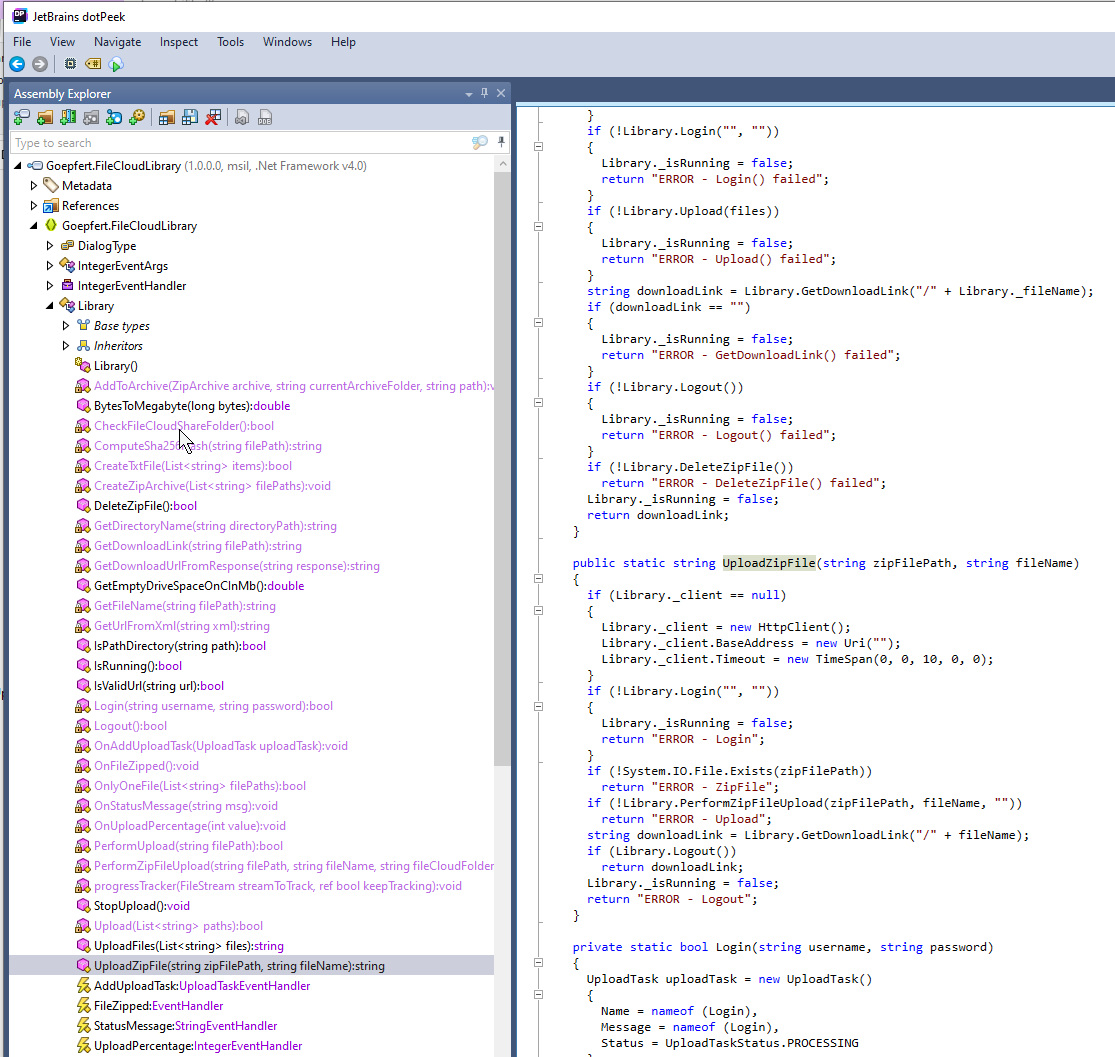This screenshot has height=1057, width=1115.
Task: Click the AddUploadTask event lightning icon
Action: pyautogui.click(x=82, y=986)
